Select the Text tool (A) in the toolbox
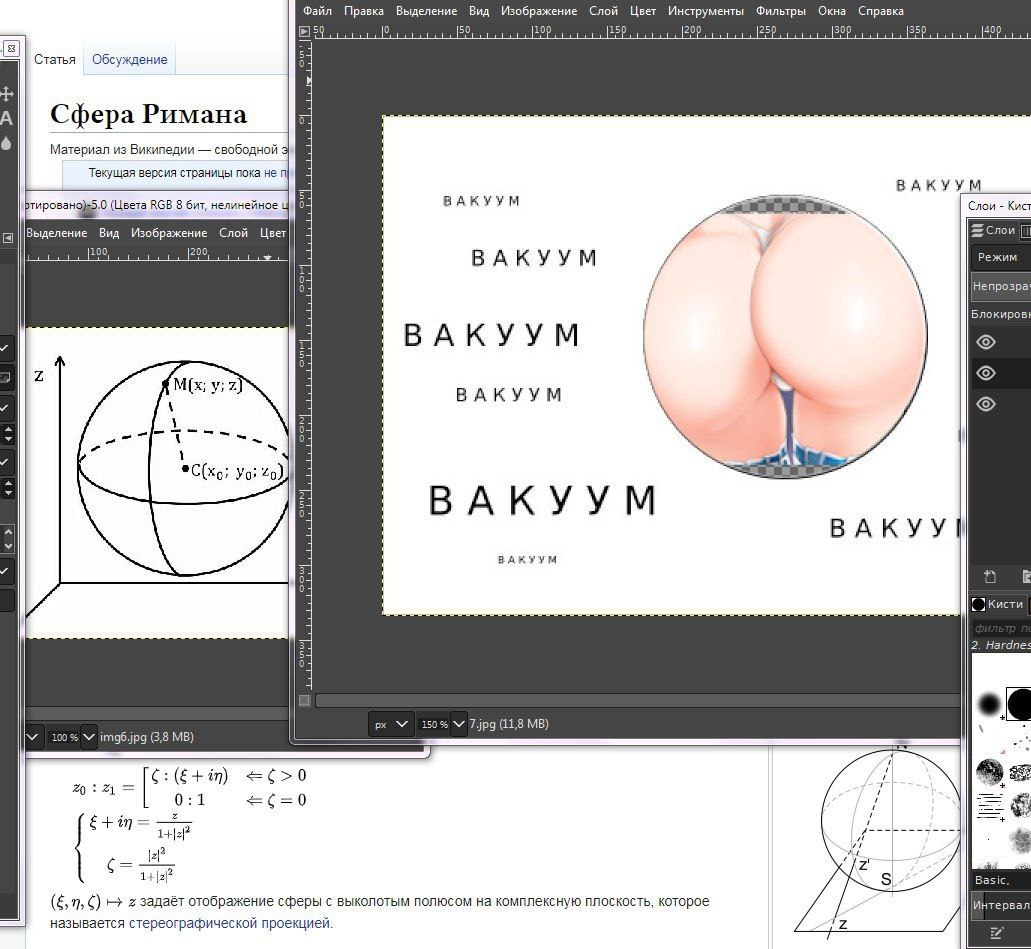 coord(6,118)
